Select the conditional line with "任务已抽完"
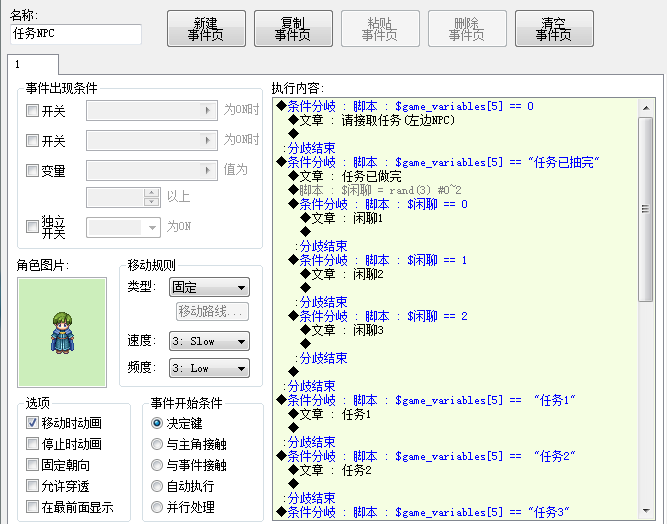The image size is (667, 524). tap(438, 162)
